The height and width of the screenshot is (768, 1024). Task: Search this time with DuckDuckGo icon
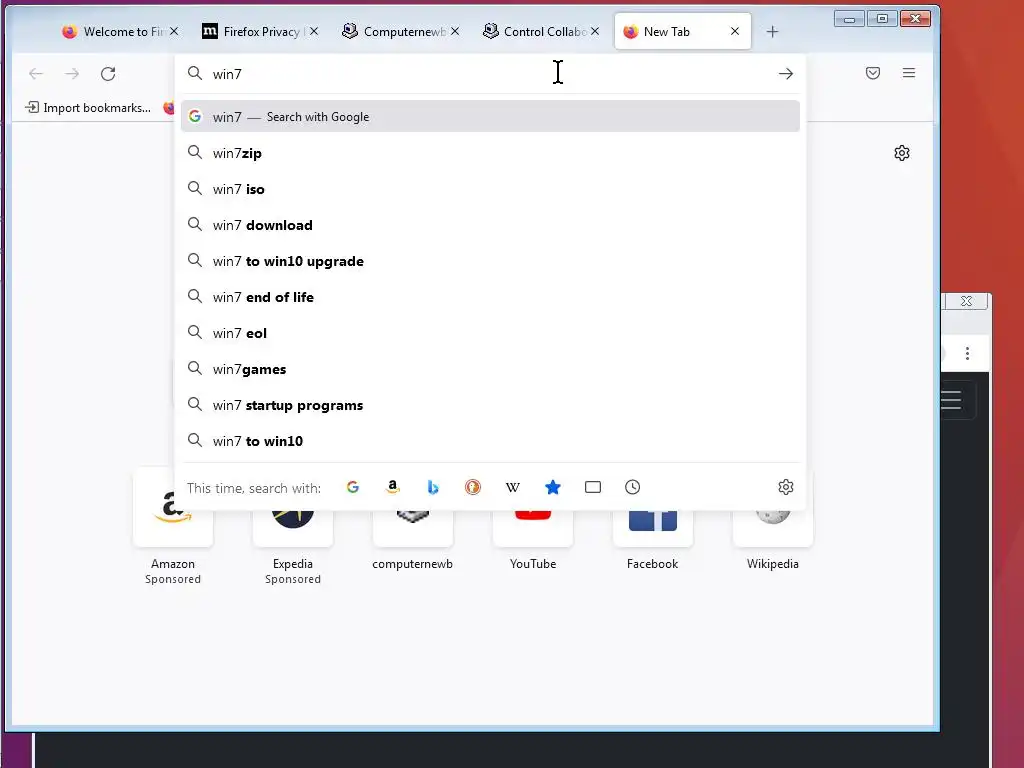[x=473, y=487]
